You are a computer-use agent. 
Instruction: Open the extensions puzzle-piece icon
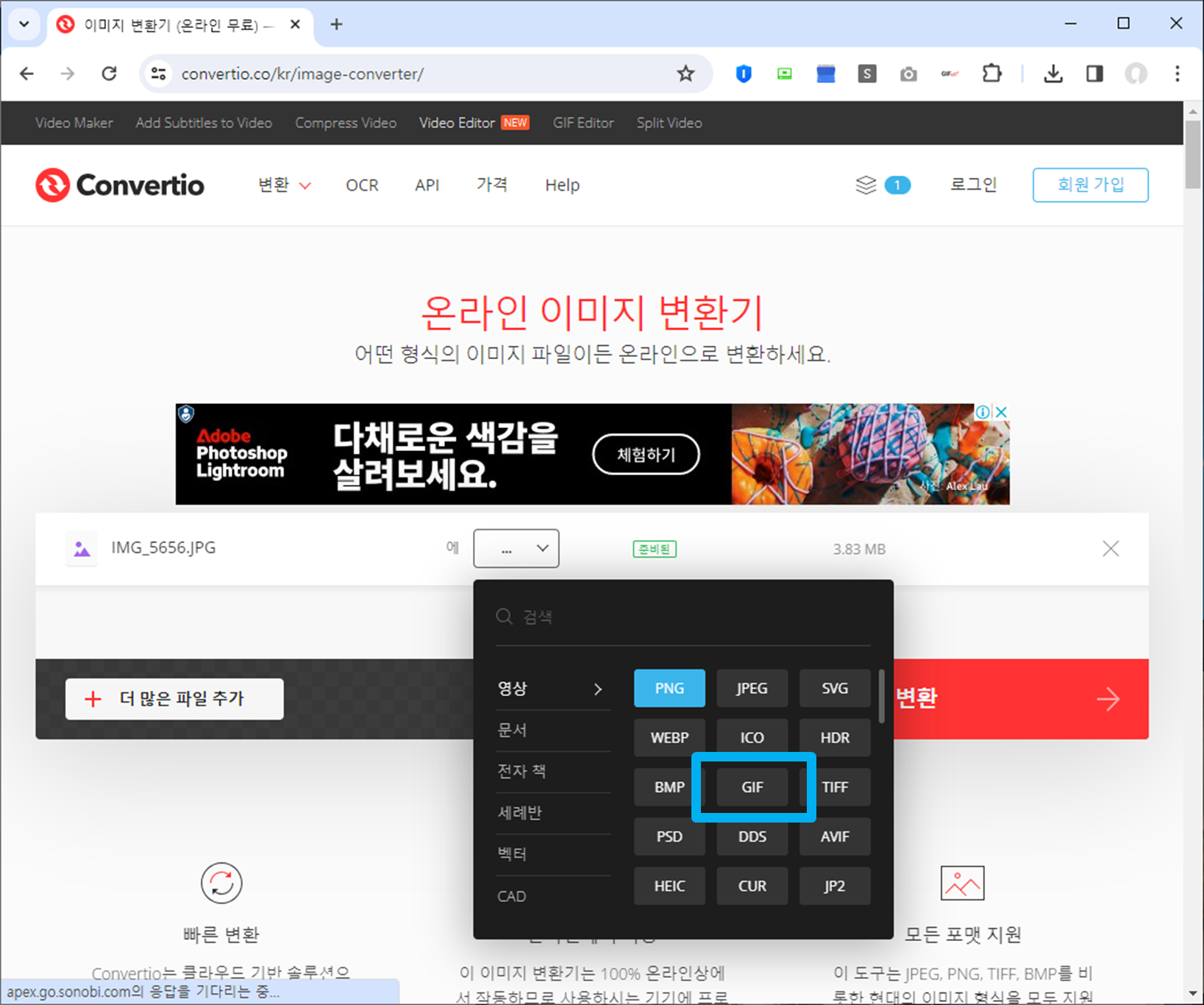(x=991, y=74)
